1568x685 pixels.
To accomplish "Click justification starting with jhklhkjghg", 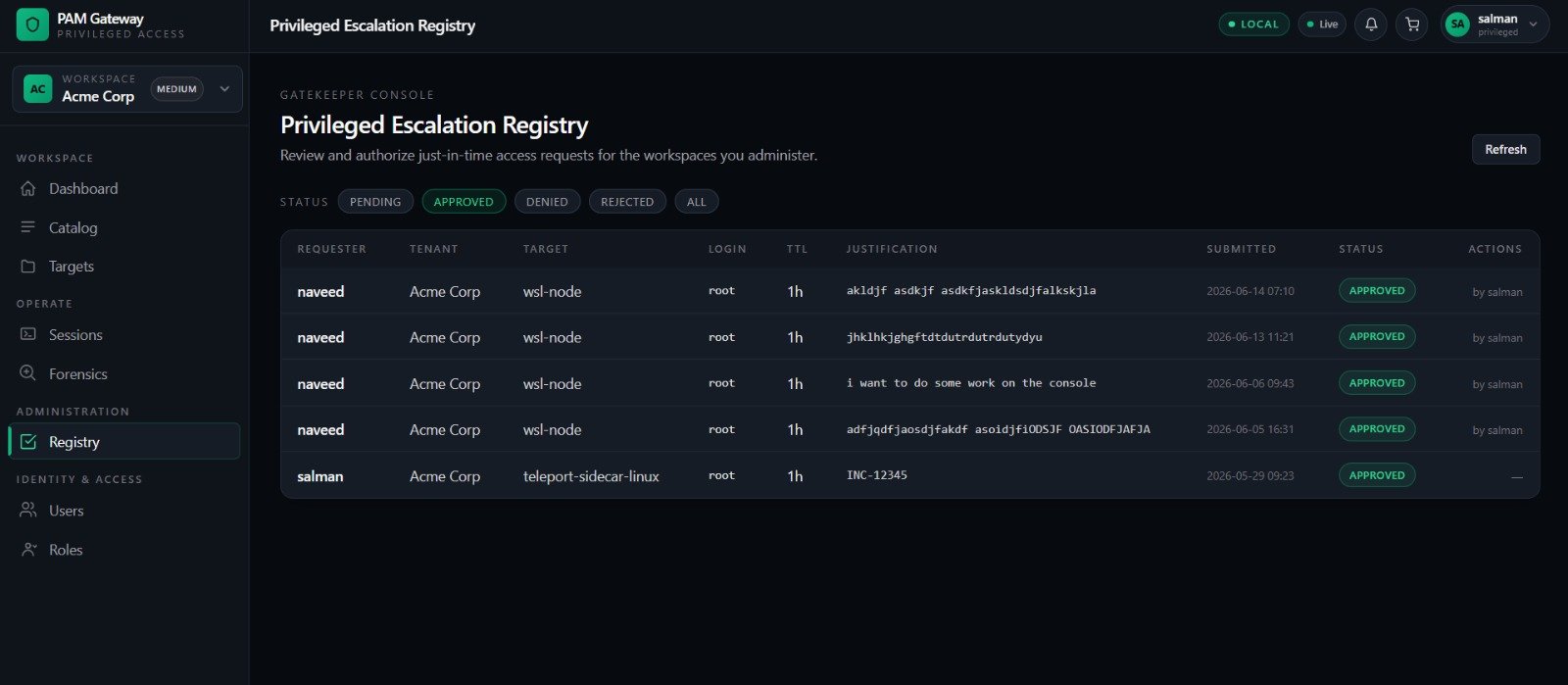I will tap(945, 337).
